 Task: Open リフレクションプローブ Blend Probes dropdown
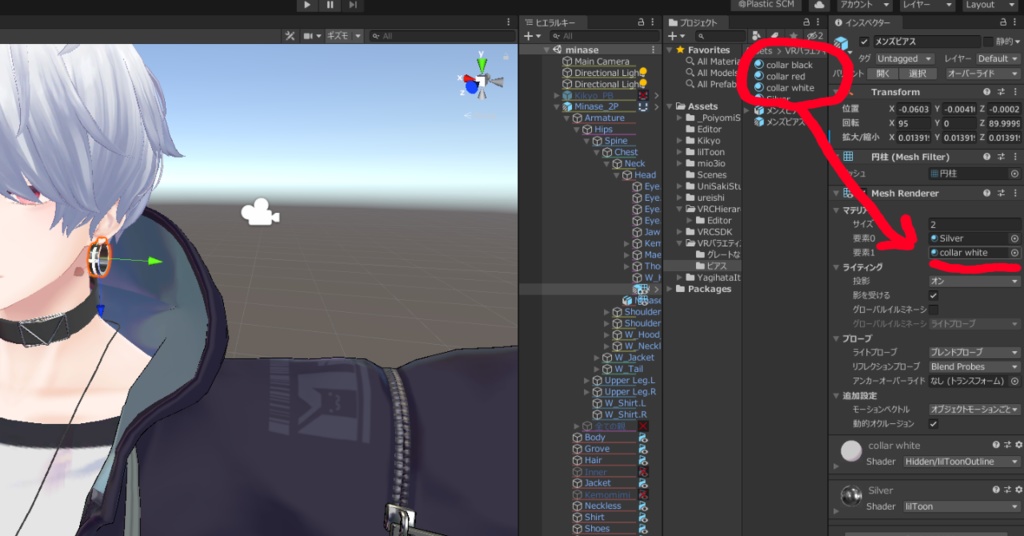coord(974,366)
